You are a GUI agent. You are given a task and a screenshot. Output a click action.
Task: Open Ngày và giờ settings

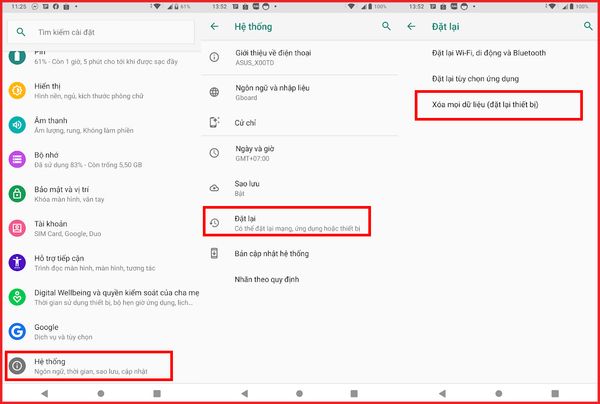[x=300, y=153]
